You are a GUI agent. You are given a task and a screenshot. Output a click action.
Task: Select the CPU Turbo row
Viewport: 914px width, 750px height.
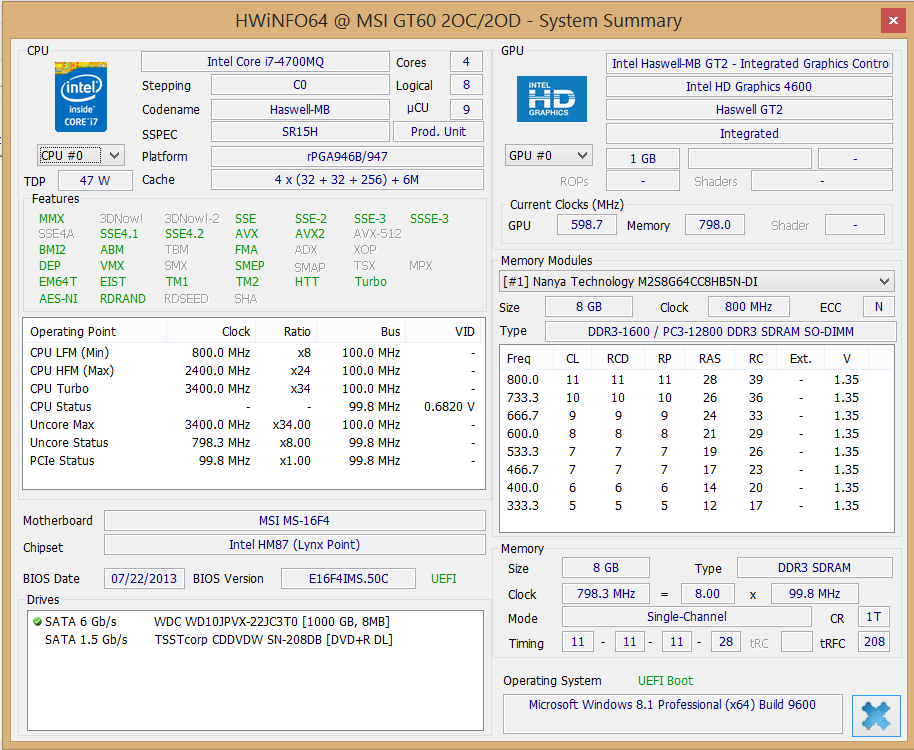(x=254, y=389)
